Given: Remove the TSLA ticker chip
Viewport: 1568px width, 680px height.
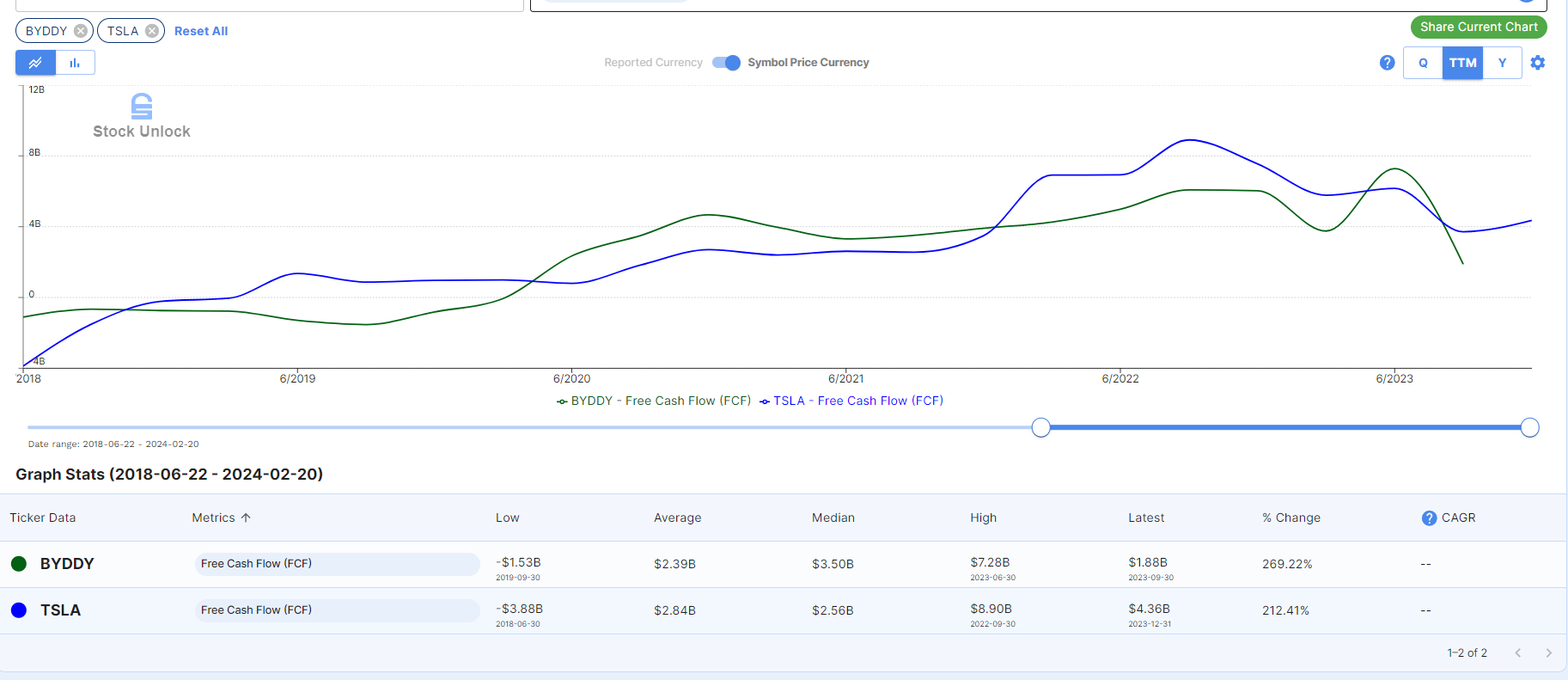Looking at the screenshot, I should pyautogui.click(x=152, y=31).
